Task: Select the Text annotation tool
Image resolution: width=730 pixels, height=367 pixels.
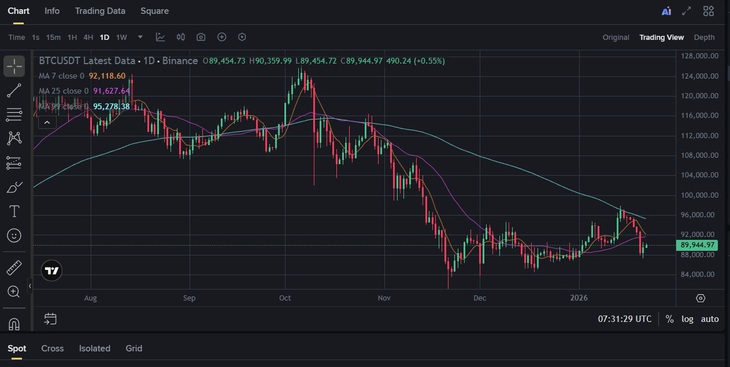Action: tap(14, 211)
